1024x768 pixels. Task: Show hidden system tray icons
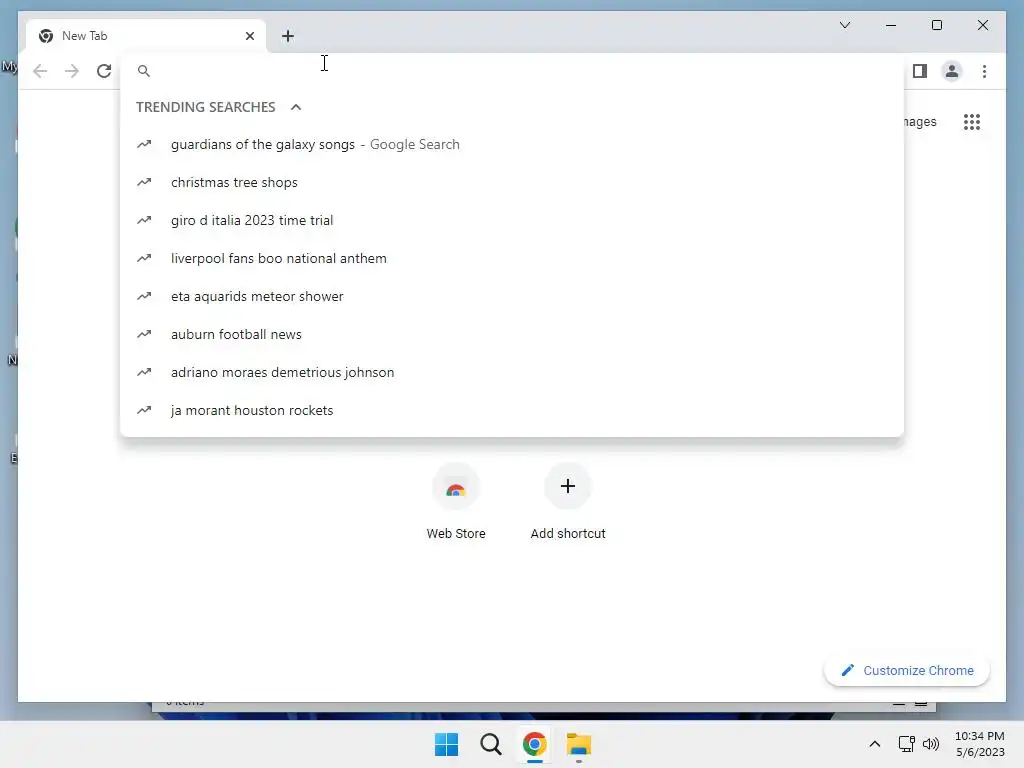tap(874, 744)
